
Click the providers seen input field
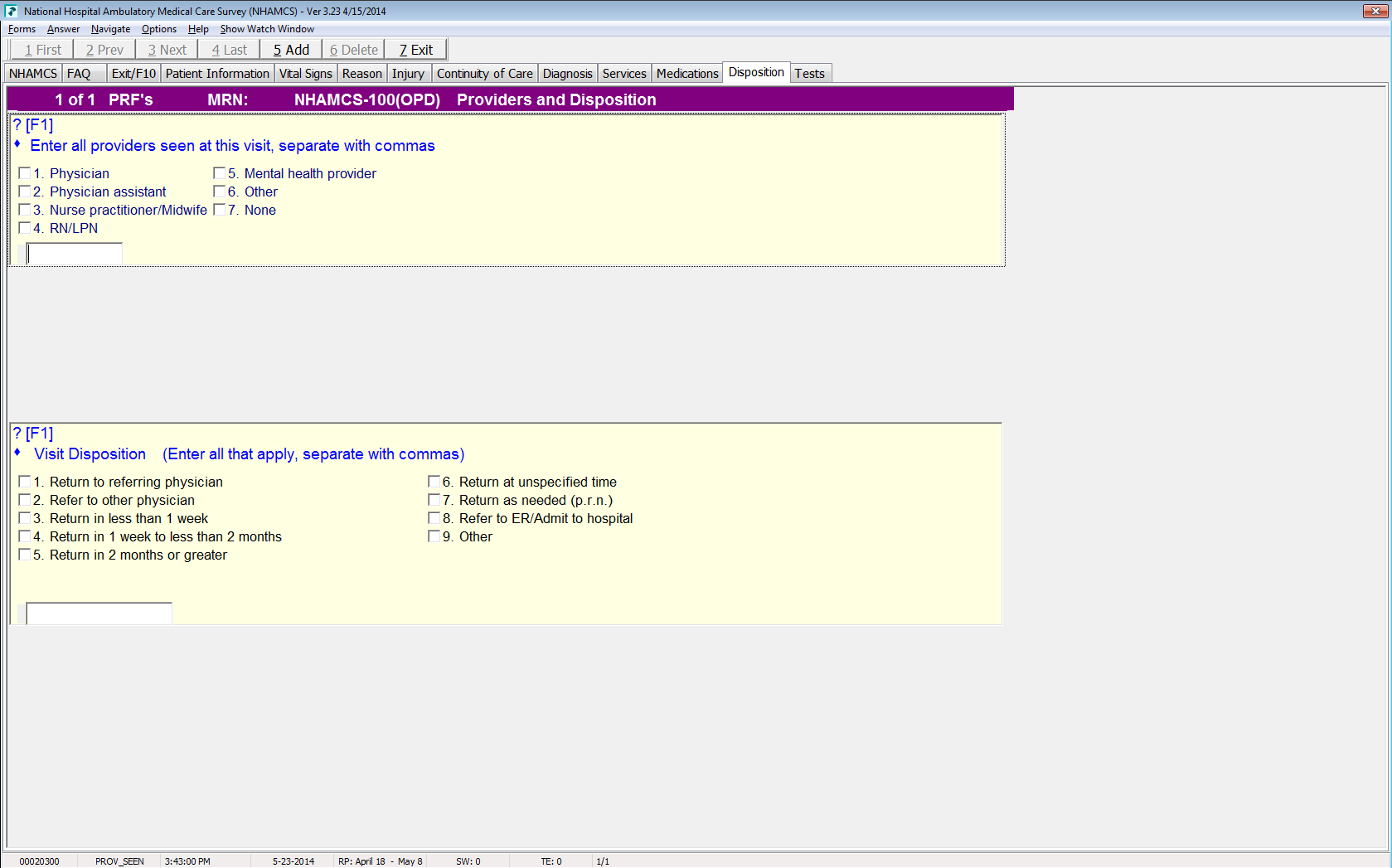(75, 254)
